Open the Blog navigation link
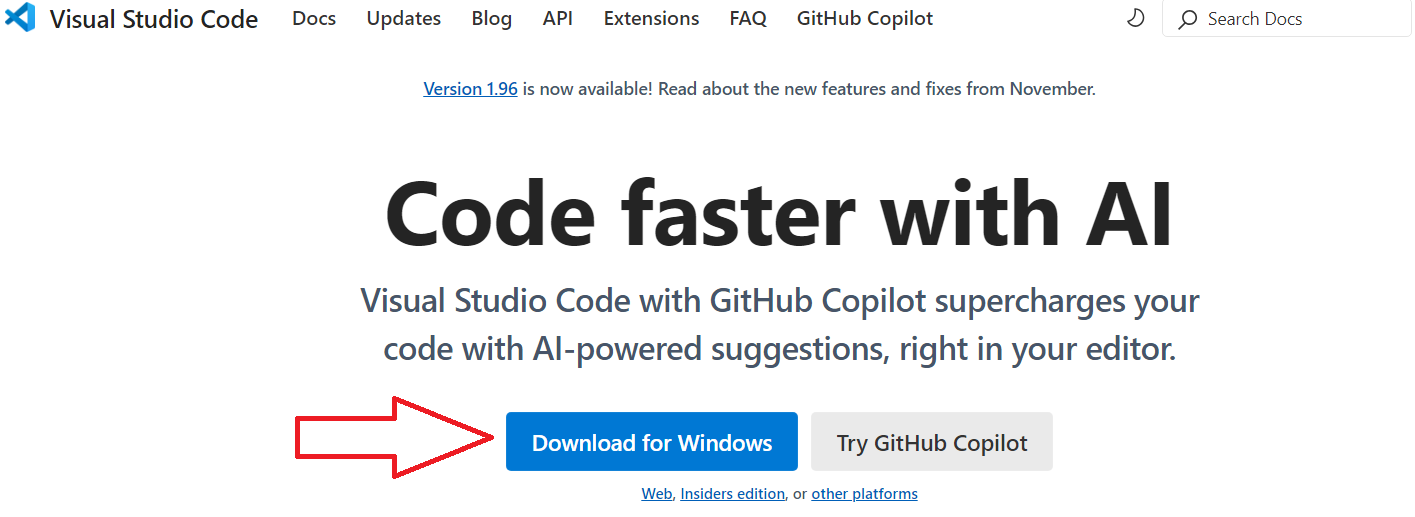 point(492,18)
